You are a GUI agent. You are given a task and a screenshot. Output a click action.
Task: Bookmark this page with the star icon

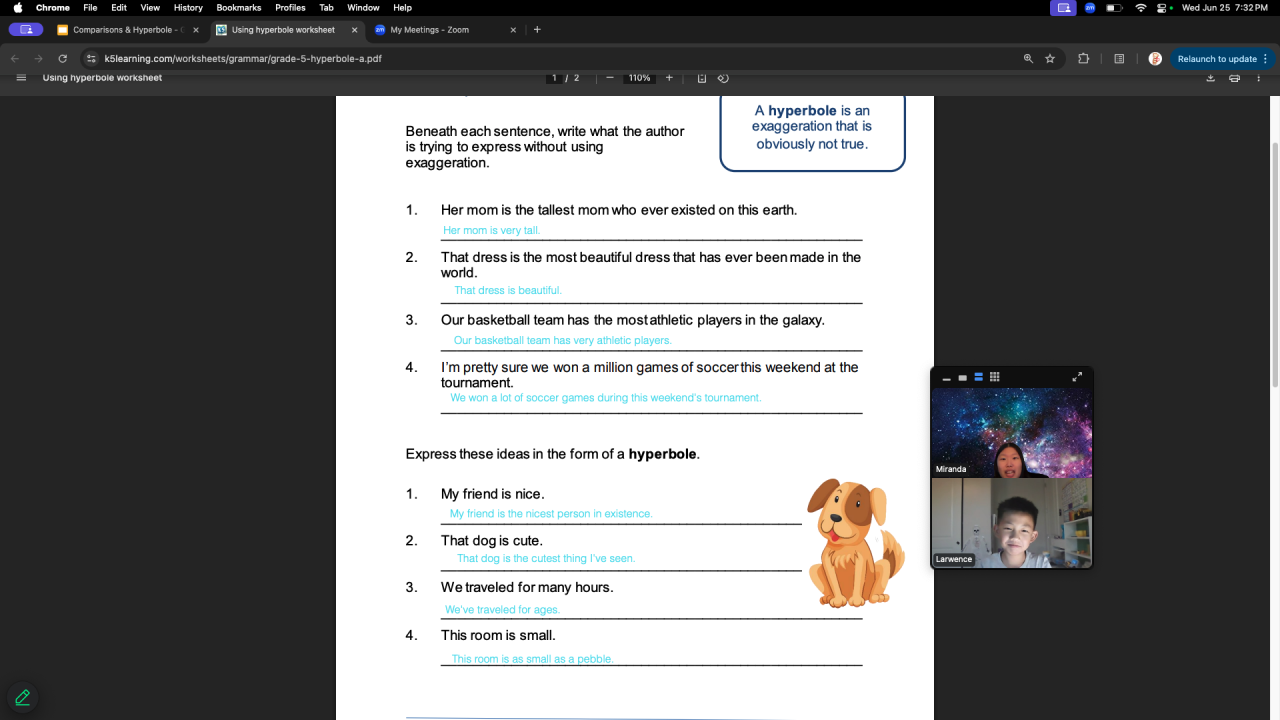point(1050,59)
